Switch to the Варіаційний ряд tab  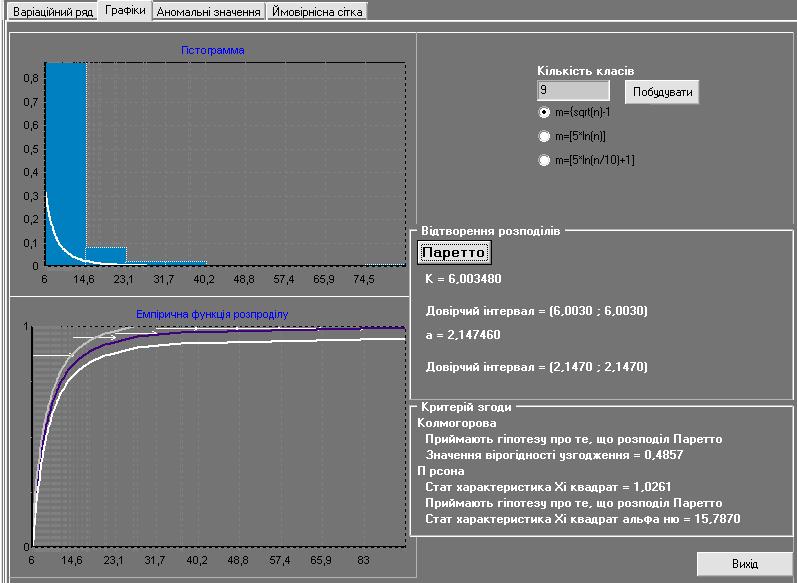click(53, 11)
